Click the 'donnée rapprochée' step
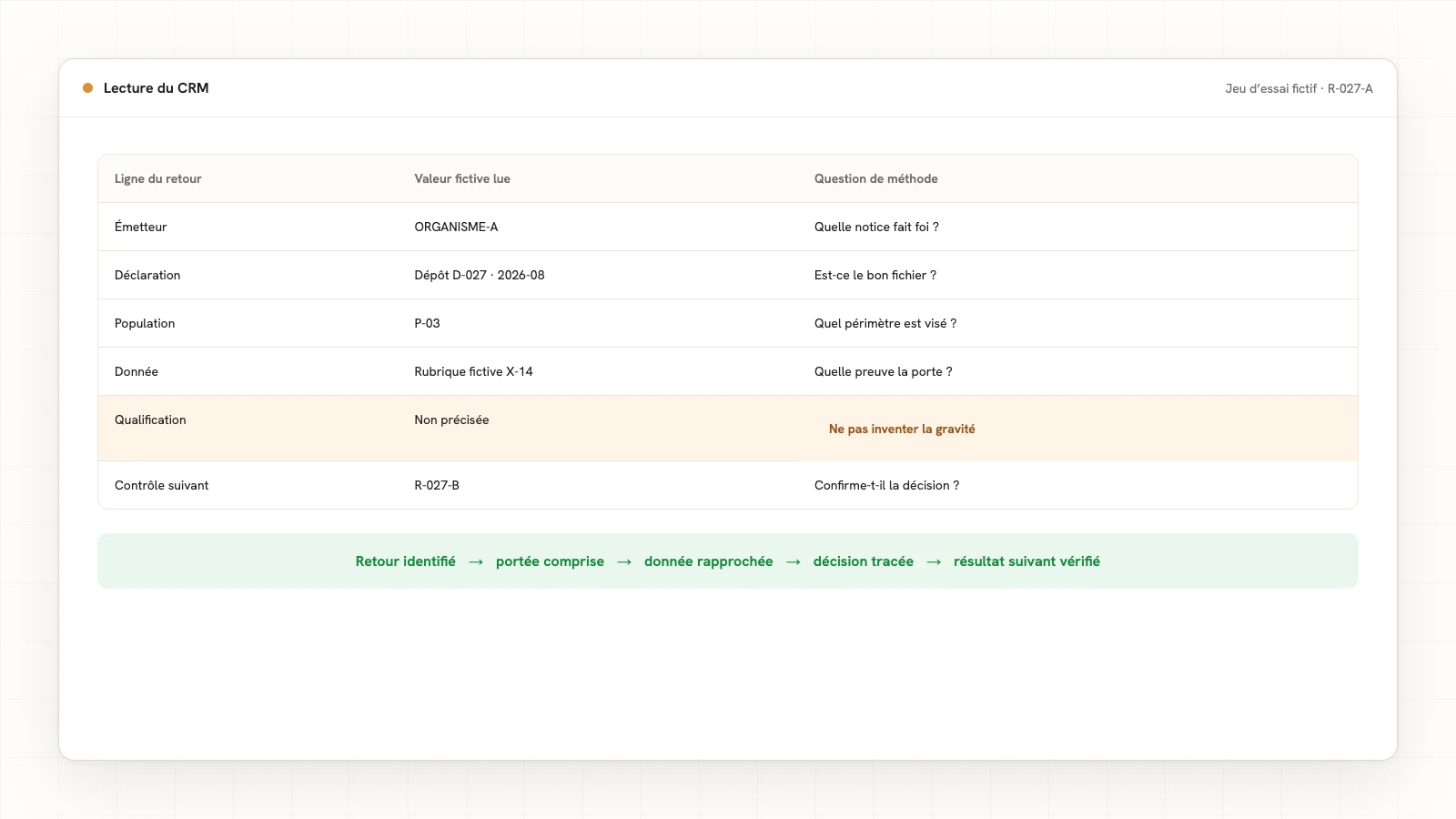Viewport: 1456px width, 819px height. click(709, 561)
